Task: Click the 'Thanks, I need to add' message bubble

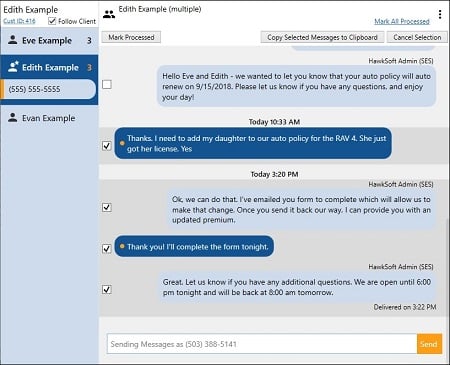Action: [253, 143]
